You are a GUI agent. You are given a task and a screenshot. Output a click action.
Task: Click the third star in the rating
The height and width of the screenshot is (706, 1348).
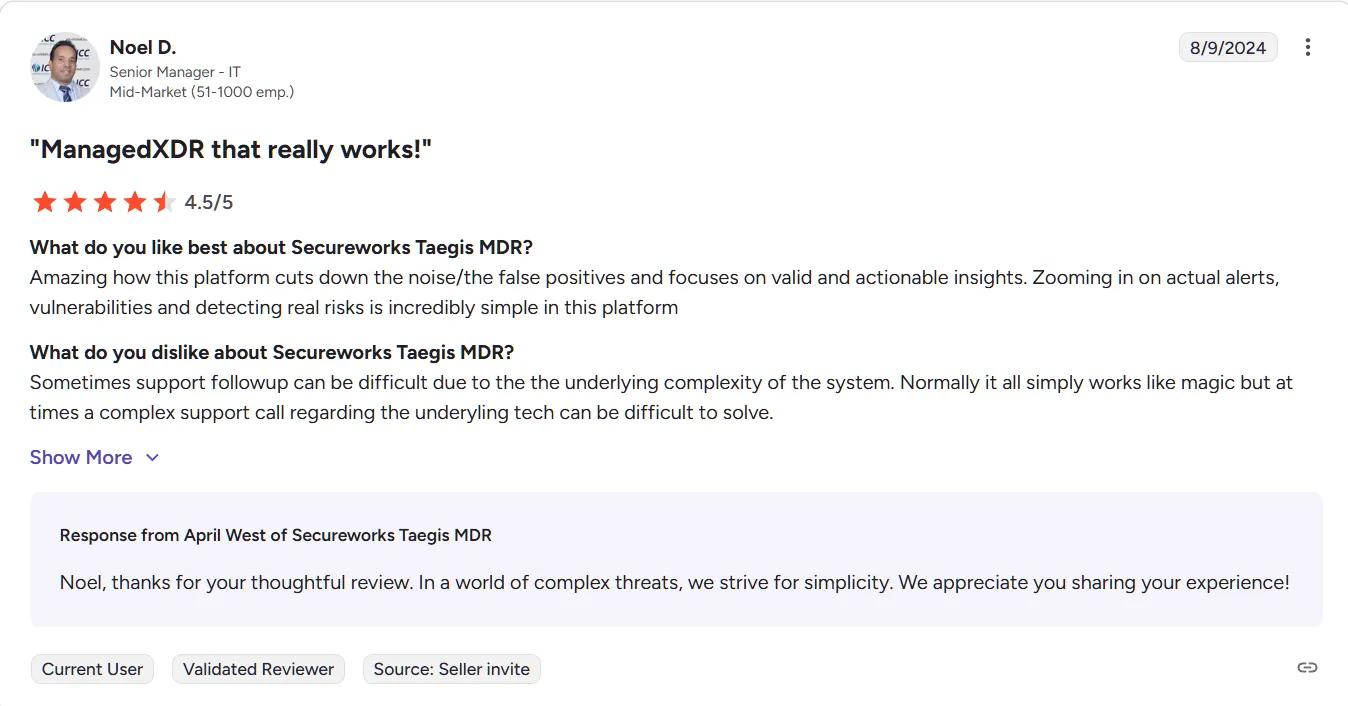pos(104,201)
